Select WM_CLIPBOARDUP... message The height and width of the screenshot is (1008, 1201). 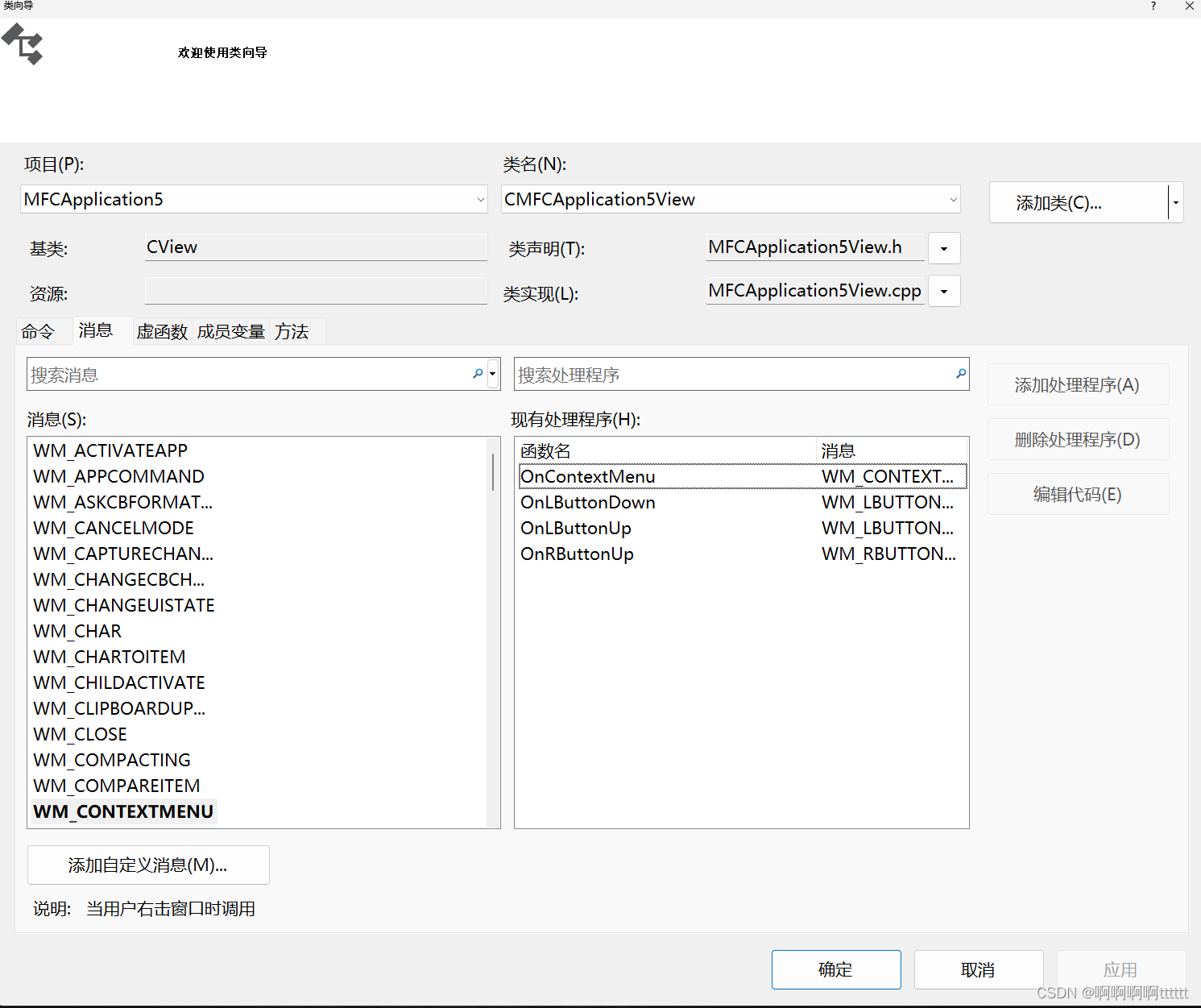pyautogui.click(x=119, y=708)
